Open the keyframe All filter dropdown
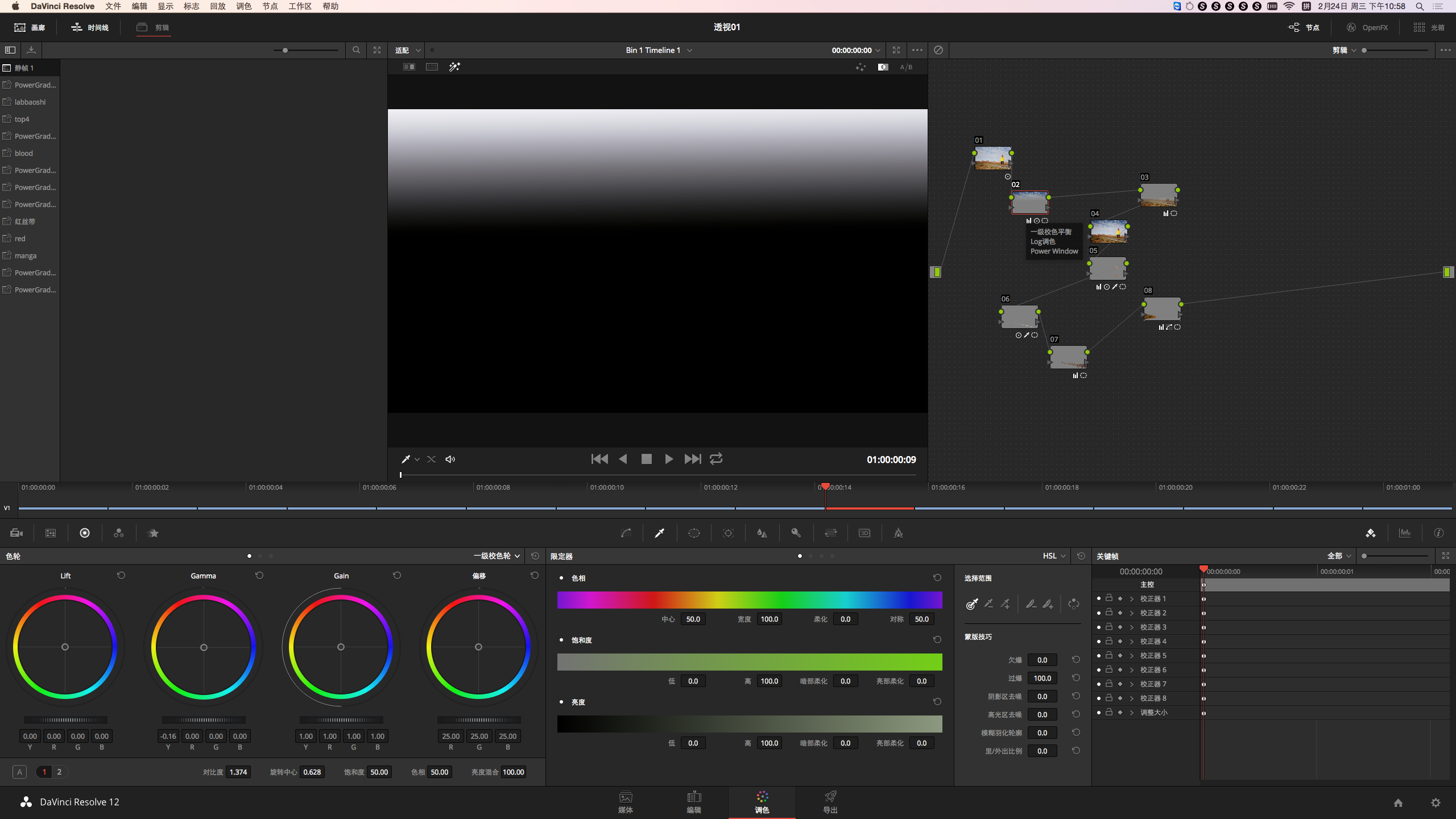The height and width of the screenshot is (819, 1456). [x=1339, y=556]
